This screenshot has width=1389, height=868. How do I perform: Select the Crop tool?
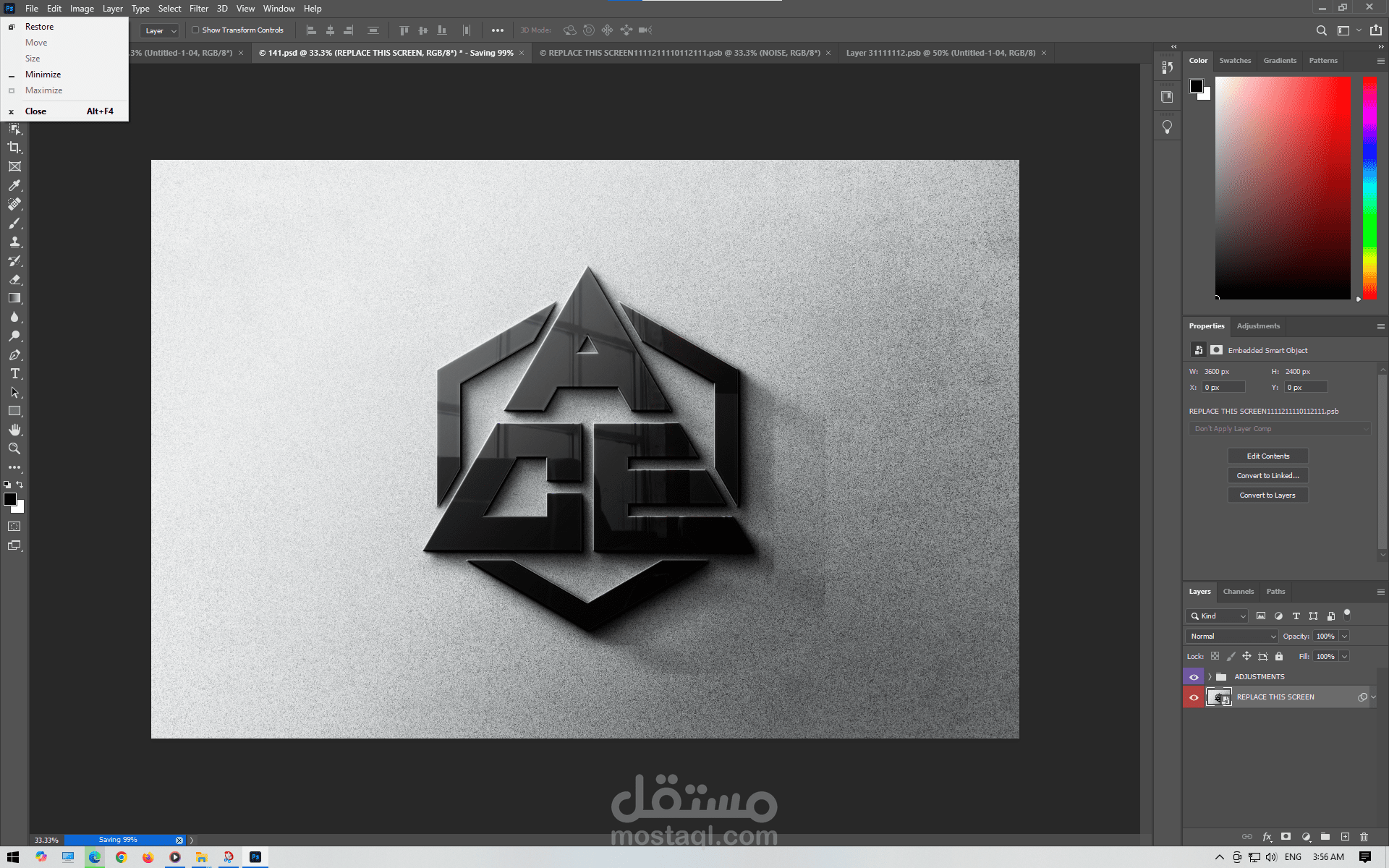tap(14, 148)
